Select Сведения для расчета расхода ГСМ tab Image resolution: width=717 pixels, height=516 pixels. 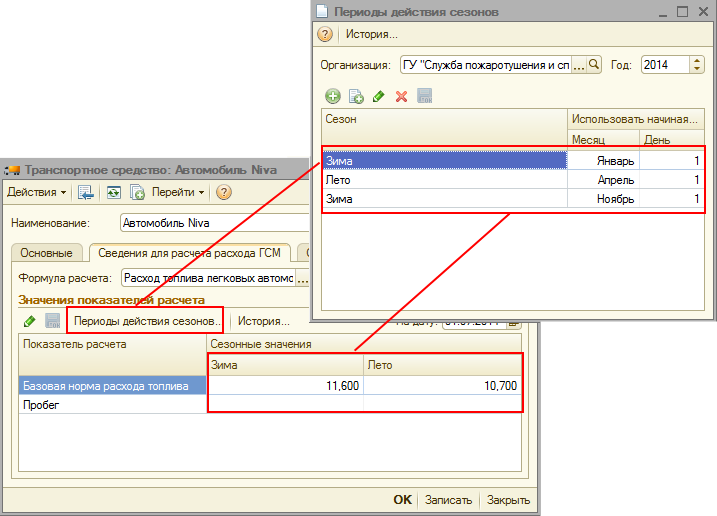[x=190, y=253]
